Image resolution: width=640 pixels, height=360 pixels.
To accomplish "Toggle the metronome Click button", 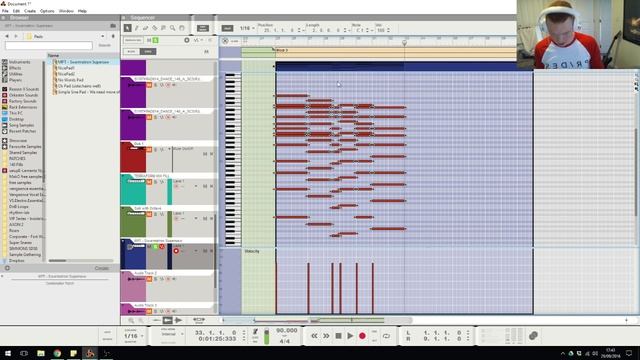I will (255, 332).
